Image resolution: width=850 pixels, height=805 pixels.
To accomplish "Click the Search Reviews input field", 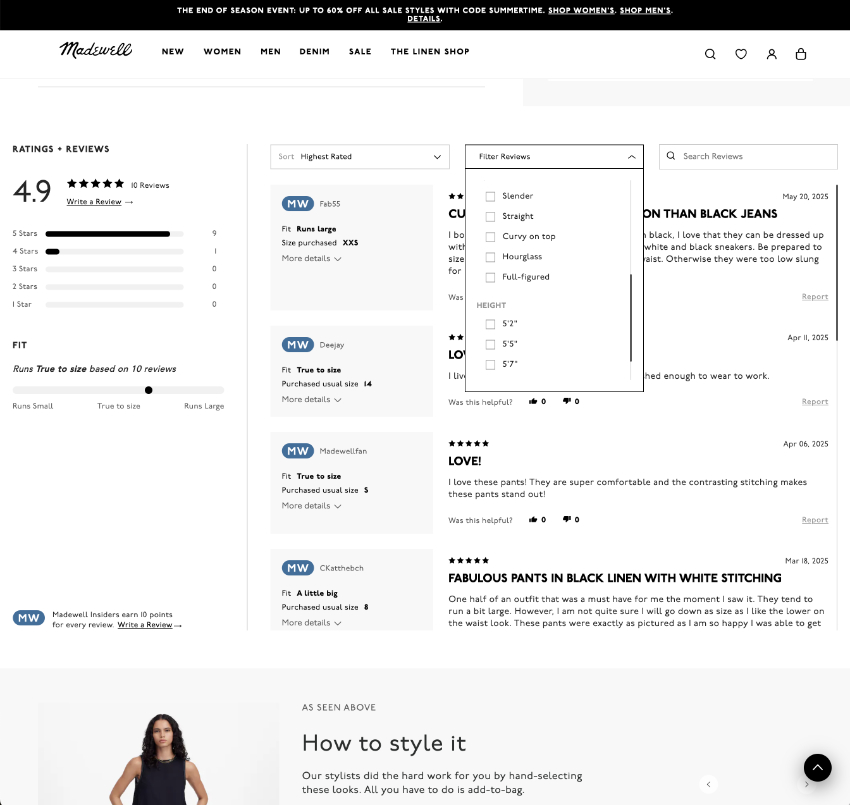I will click(x=748, y=157).
